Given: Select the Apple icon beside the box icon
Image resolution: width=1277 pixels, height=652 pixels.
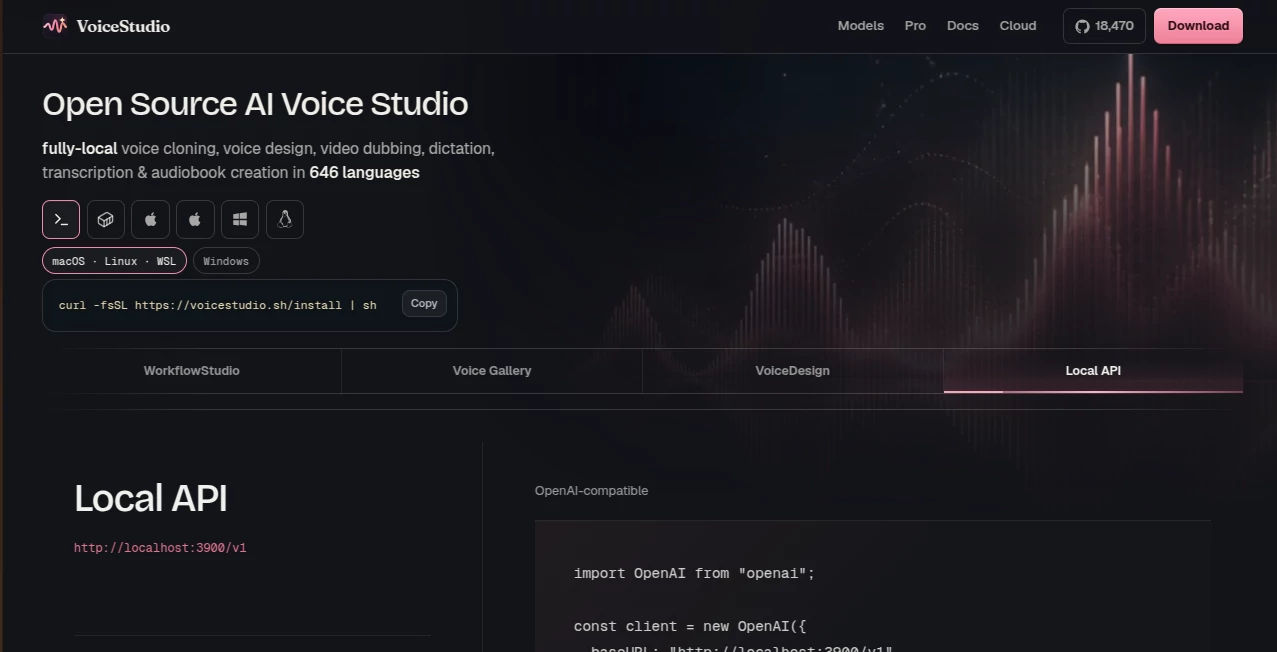Looking at the screenshot, I should point(150,220).
